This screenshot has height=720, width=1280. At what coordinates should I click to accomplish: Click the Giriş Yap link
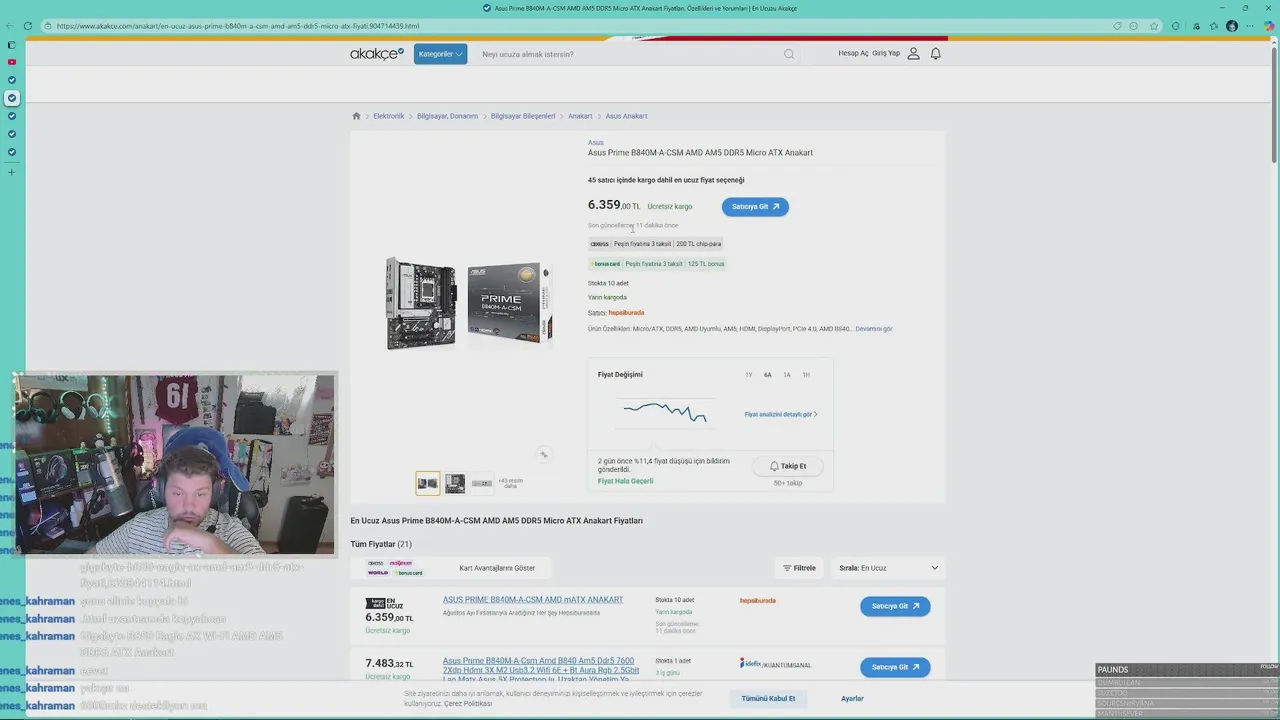pos(886,53)
